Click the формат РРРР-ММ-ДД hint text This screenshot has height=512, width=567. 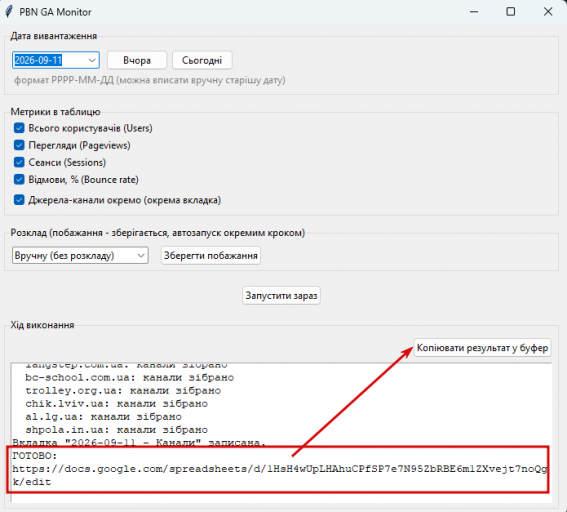pos(149,80)
